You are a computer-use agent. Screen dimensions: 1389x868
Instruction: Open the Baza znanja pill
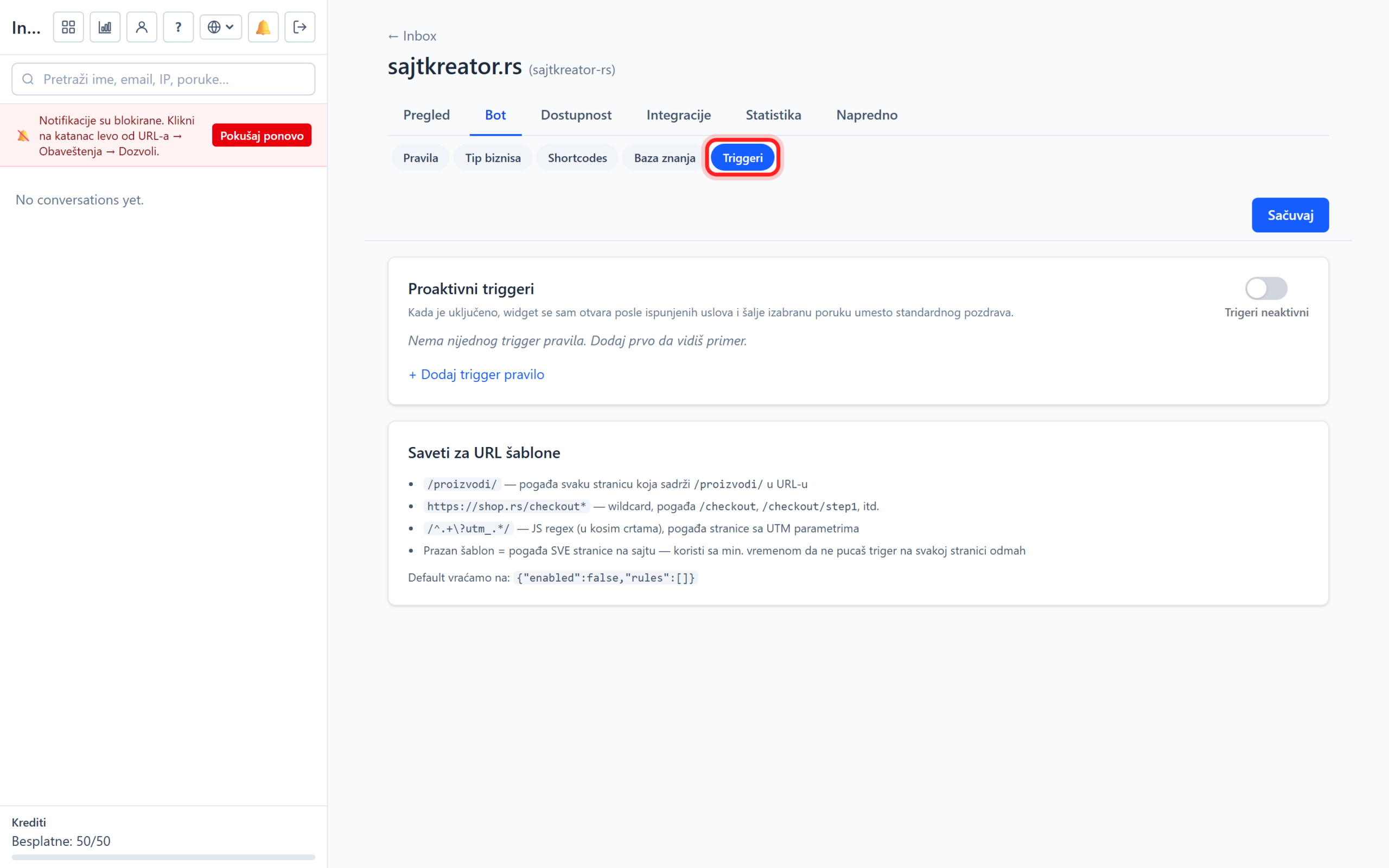[x=665, y=158]
